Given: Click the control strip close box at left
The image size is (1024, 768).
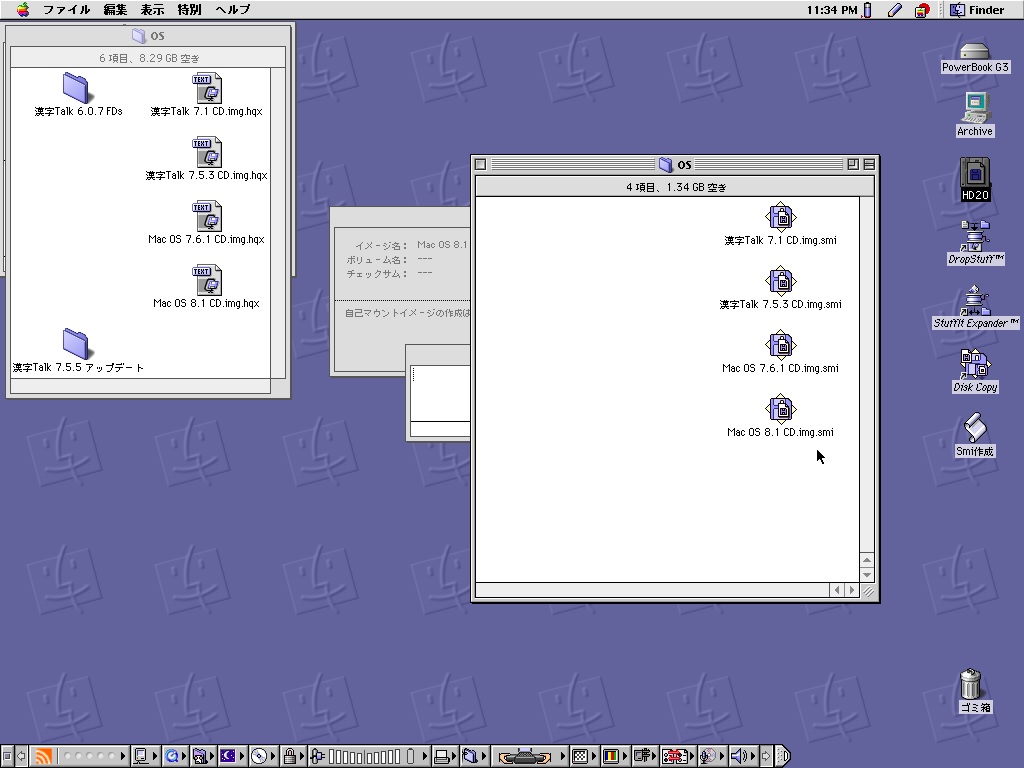Looking at the screenshot, I should click(x=7, y=756).
